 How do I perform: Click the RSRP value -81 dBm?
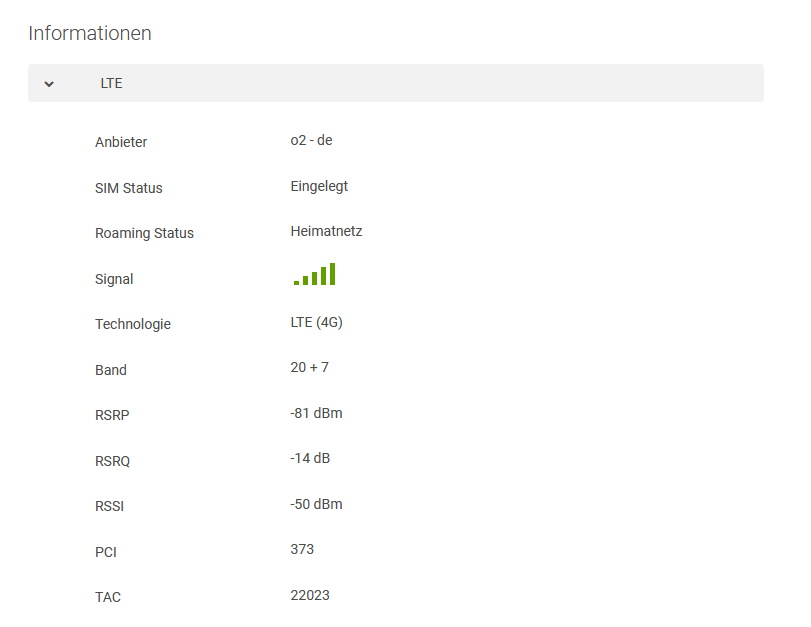[316, 413]
